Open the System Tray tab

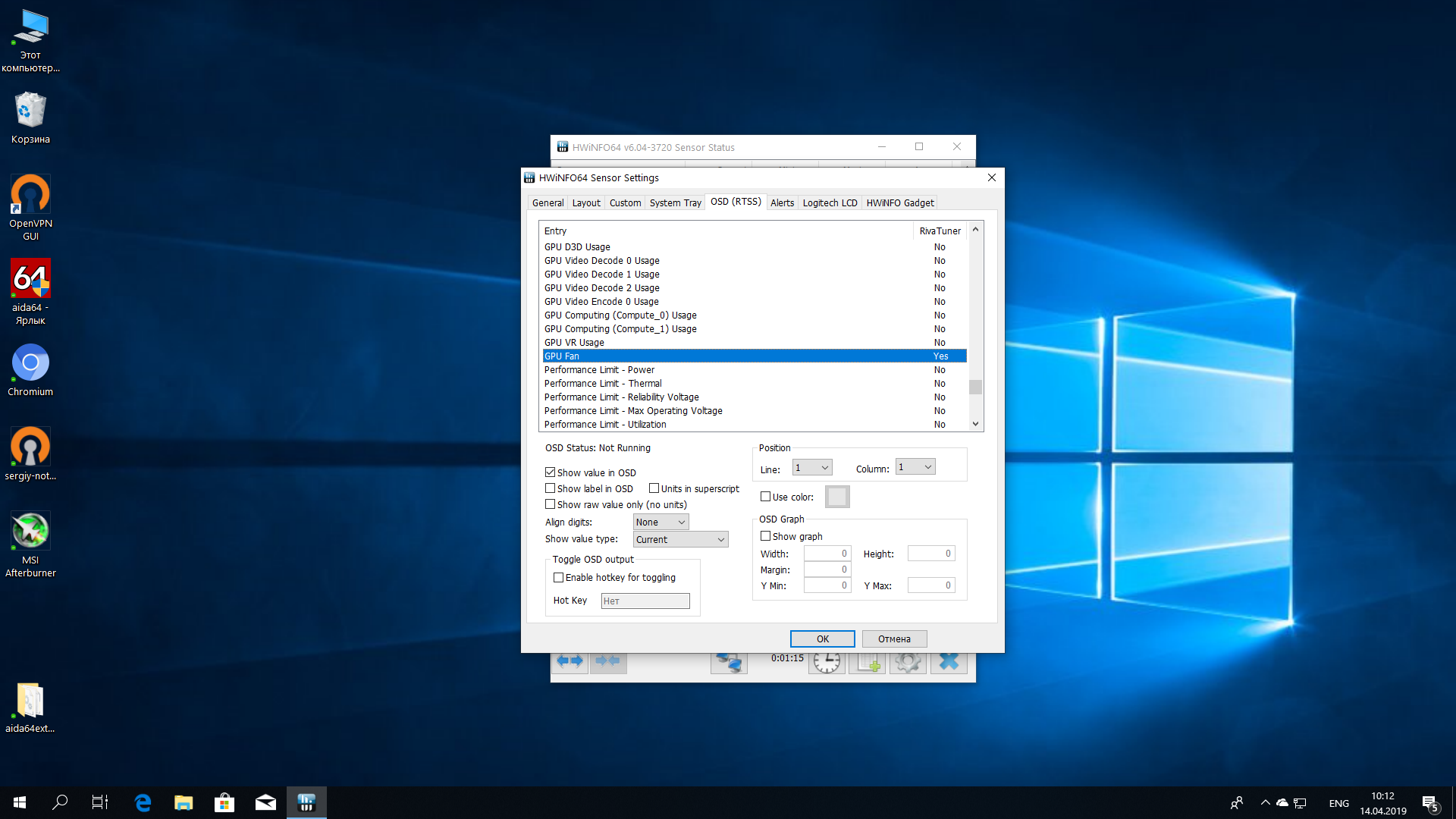675,203
